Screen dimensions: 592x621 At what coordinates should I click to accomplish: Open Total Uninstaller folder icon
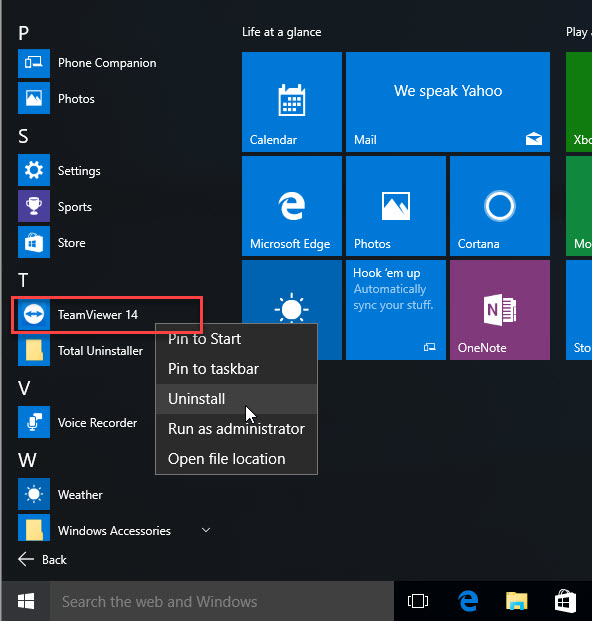34,350
